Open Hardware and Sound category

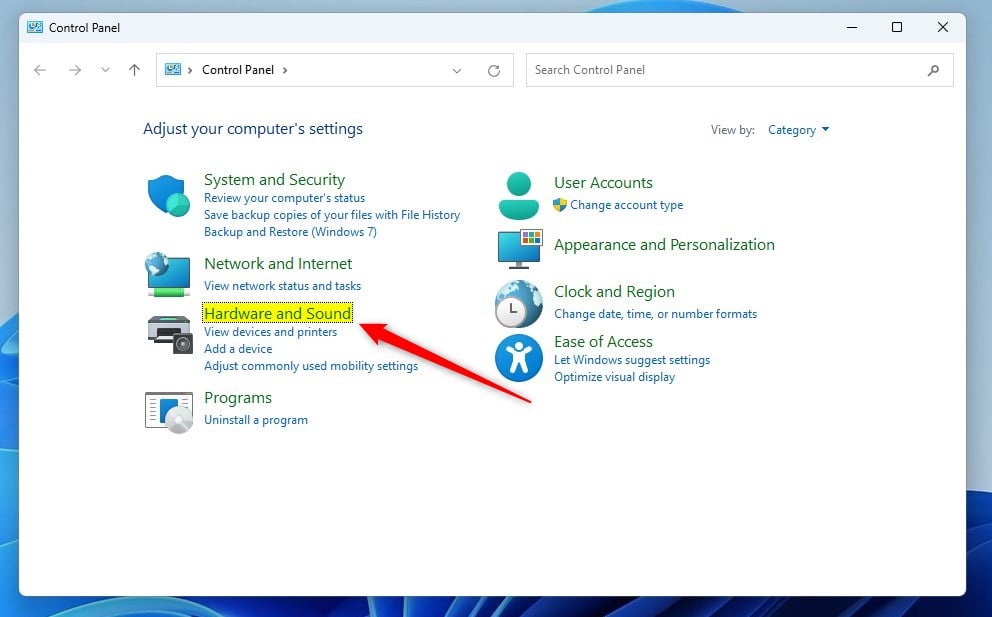coord(278,313)
